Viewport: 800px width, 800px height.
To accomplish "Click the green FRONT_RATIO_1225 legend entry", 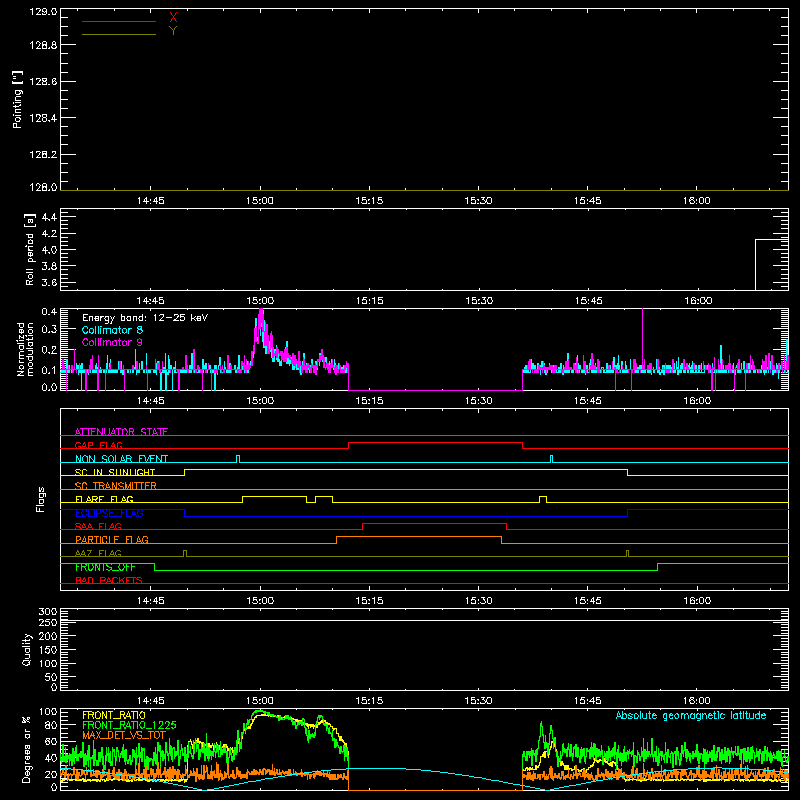I will (x=130, y=725).
